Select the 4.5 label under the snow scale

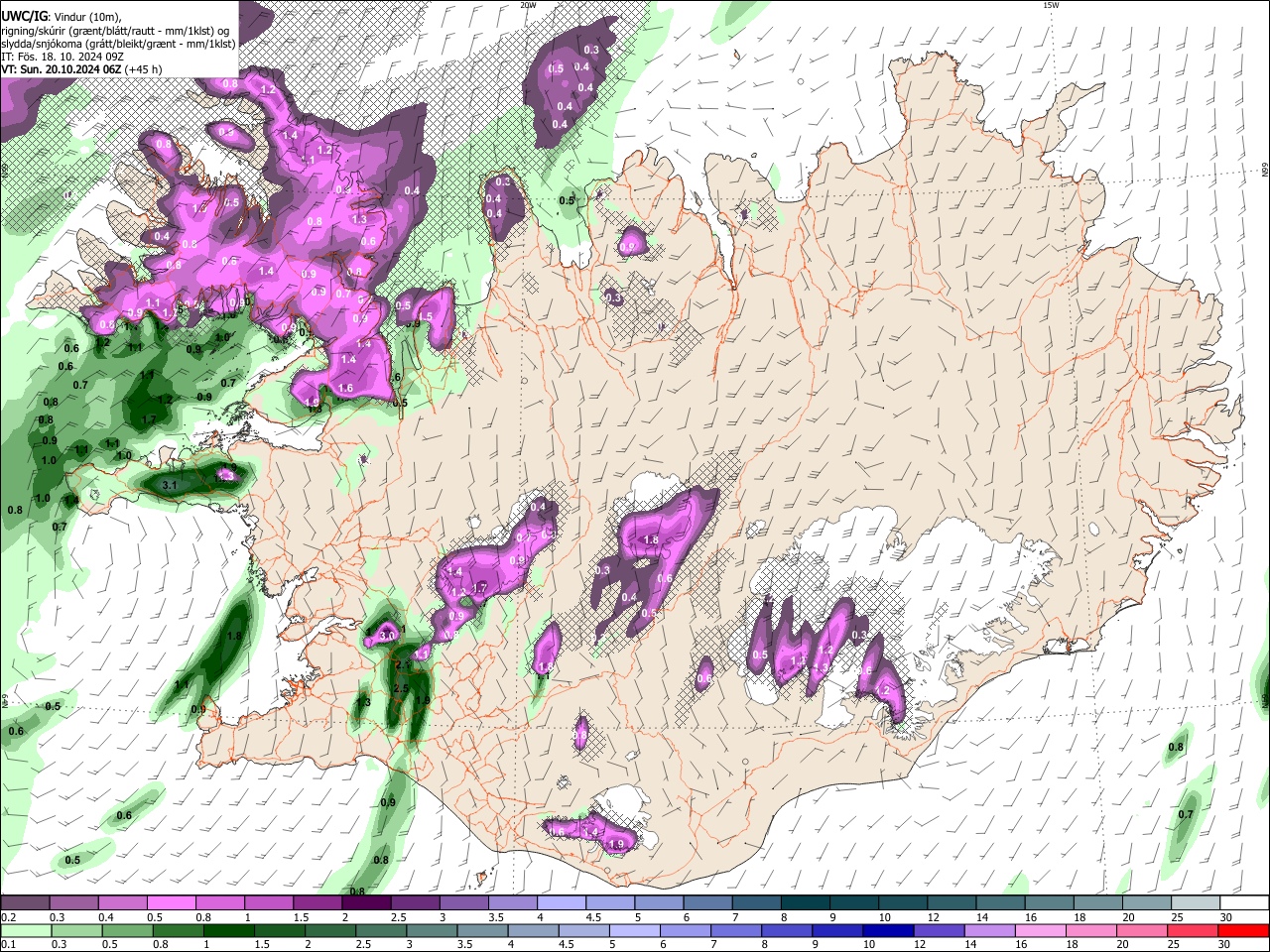pyautogui.click(x=593, y=917)
